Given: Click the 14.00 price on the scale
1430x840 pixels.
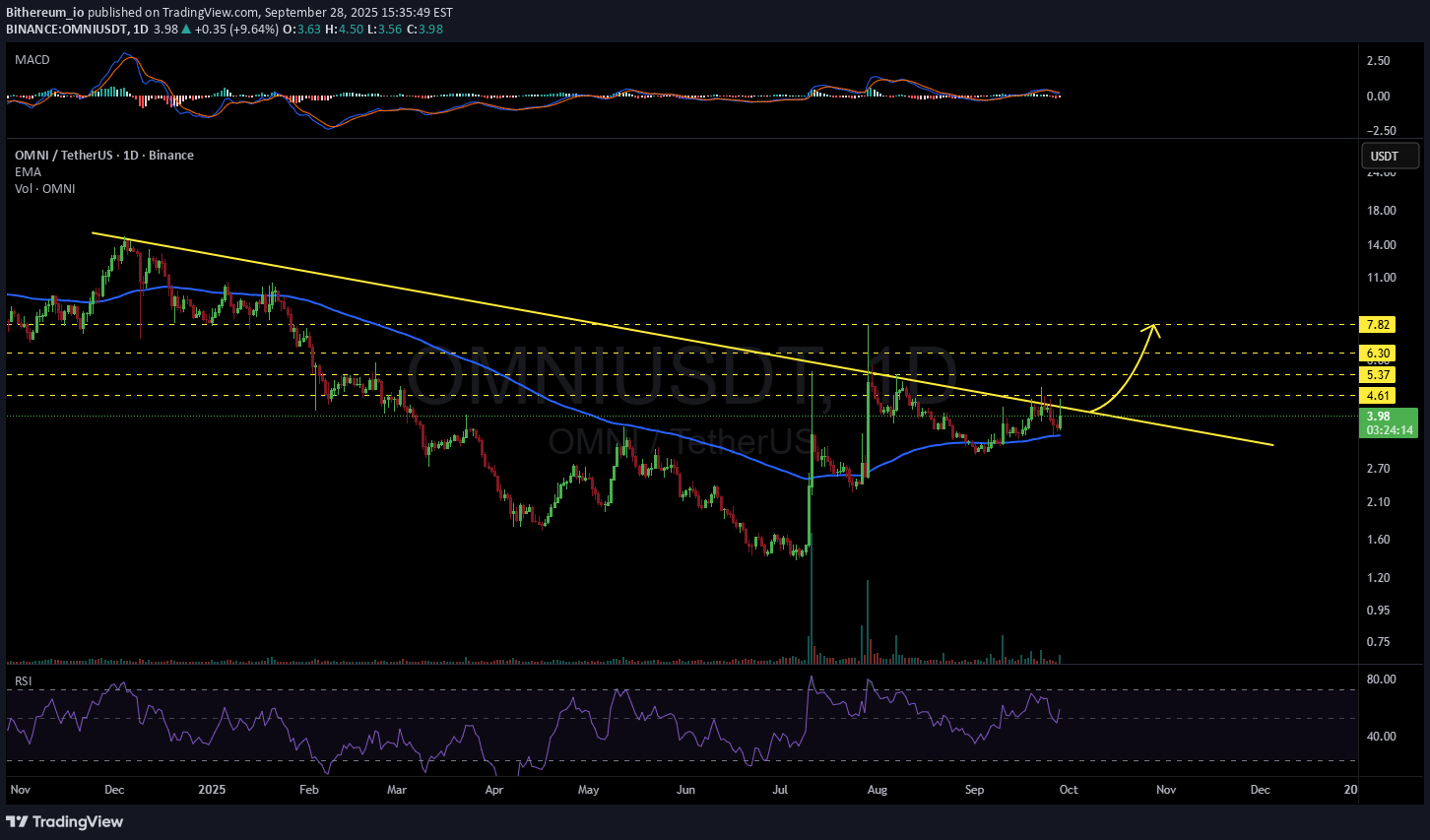Looking at the screenshot, I should click(1381, 245).
